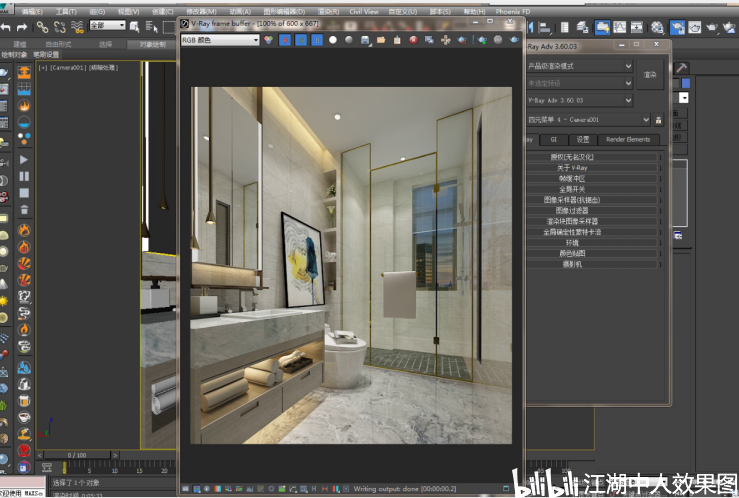This screenshot has width=739, height=498.
Task: Click trash delete cache icon
Action: click(24, 210)
